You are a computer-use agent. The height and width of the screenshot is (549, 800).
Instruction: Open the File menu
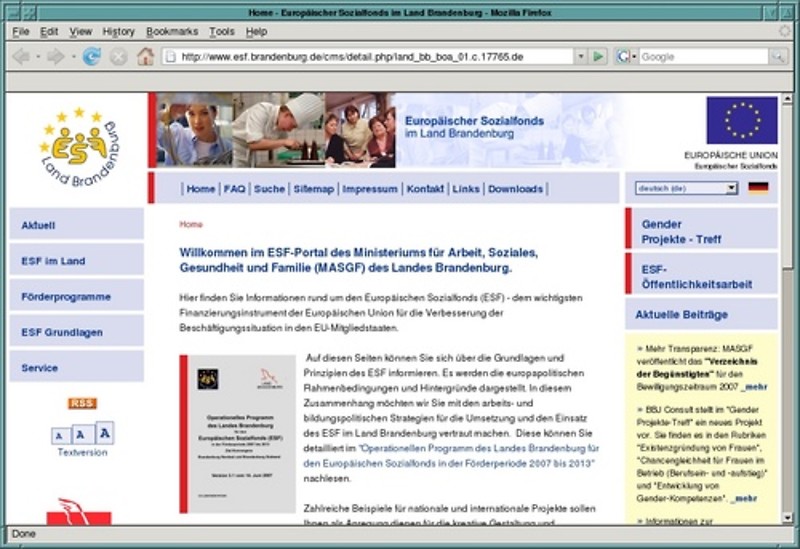(x=20, y=32)
